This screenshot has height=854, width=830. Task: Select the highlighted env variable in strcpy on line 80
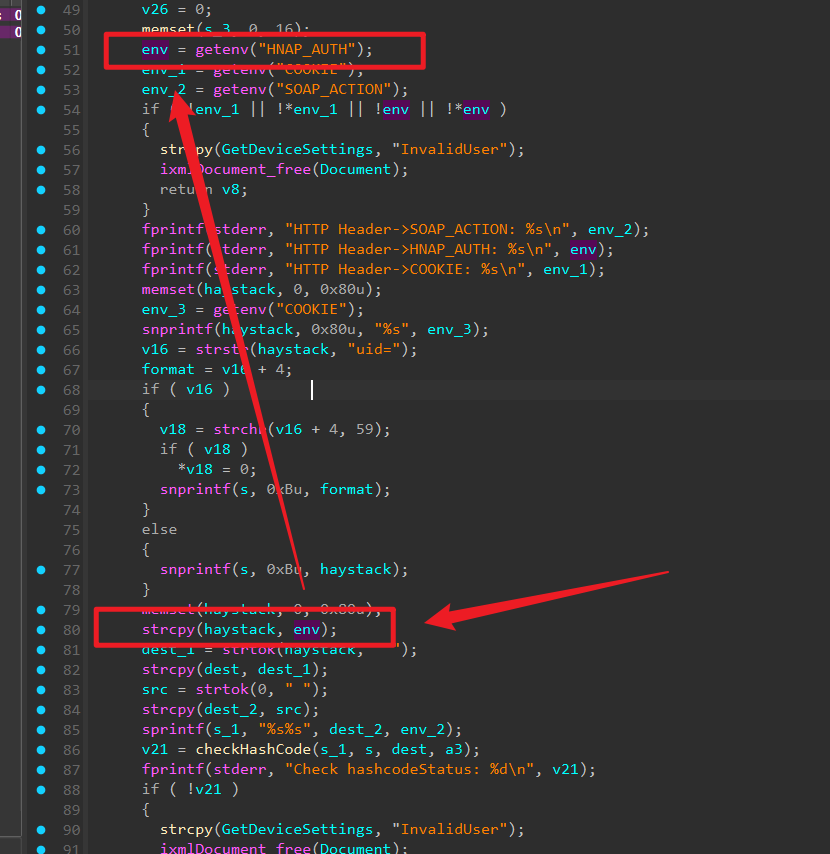pyautogui.click(x=307, y=630)
